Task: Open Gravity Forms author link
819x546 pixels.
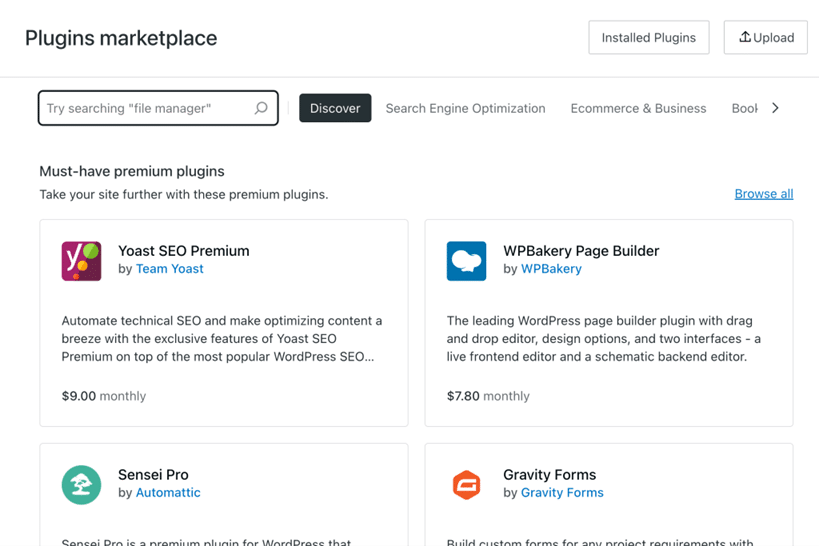Action: coord(562,492)
